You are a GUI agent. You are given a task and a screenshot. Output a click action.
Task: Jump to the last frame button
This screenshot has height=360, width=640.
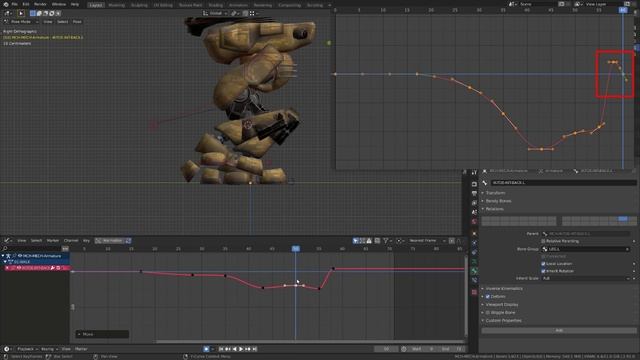255,349
